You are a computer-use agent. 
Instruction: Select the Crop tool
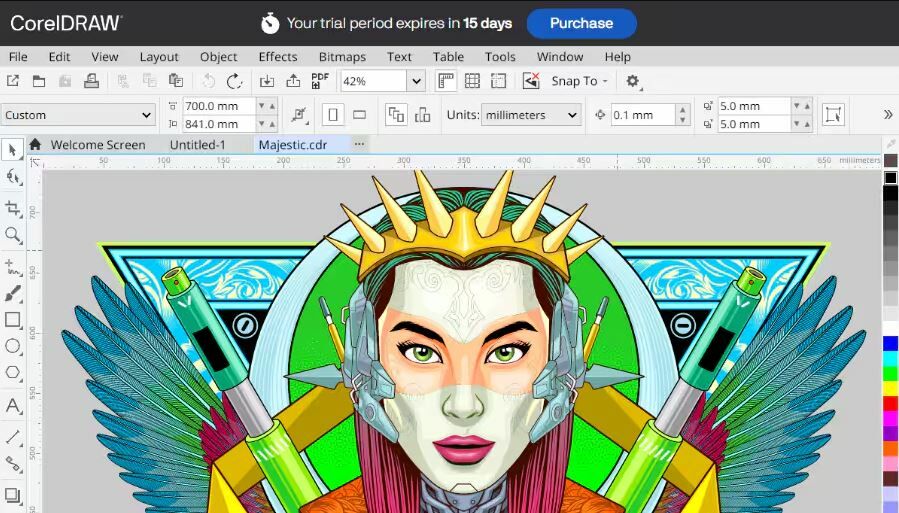tap(12, 208)
